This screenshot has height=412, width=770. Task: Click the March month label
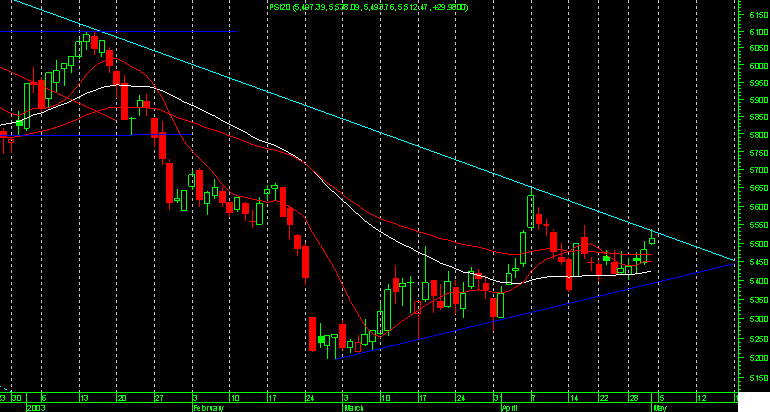355,408
